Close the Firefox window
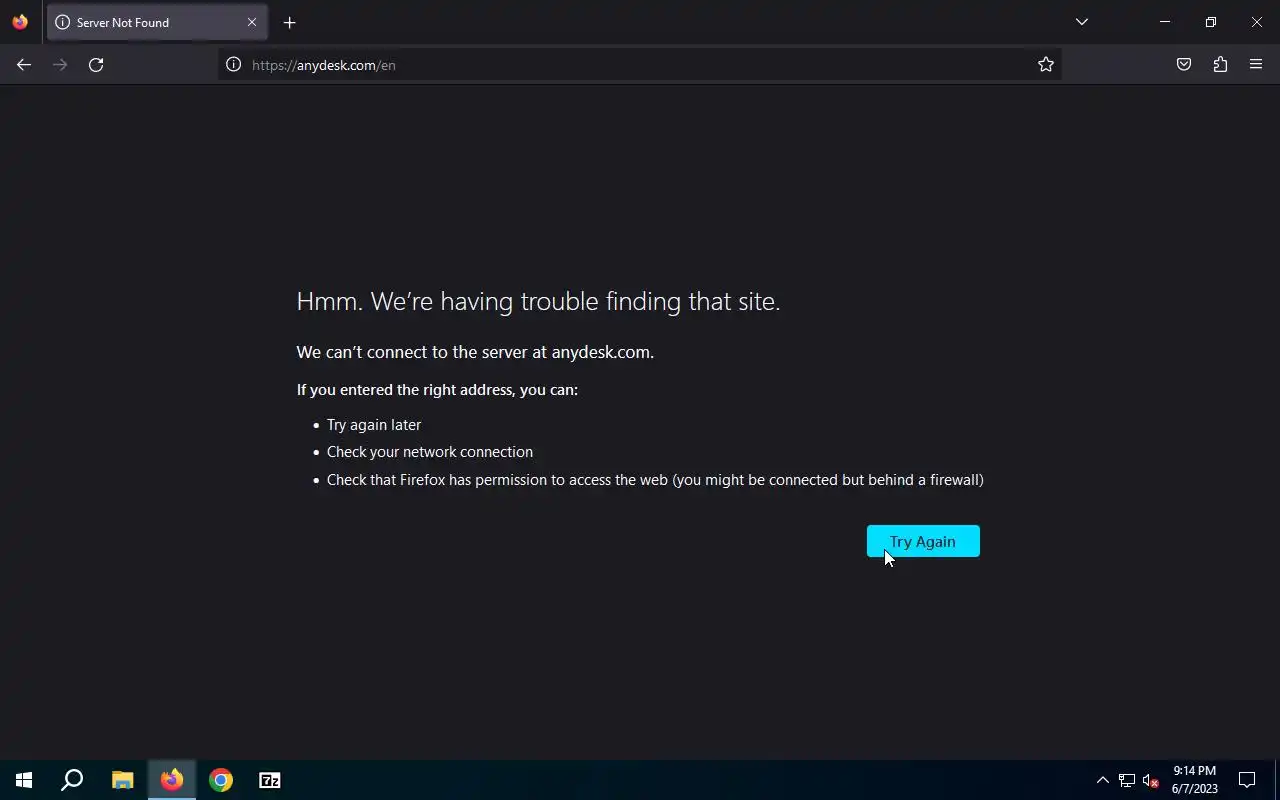 tap(1257, 22)
